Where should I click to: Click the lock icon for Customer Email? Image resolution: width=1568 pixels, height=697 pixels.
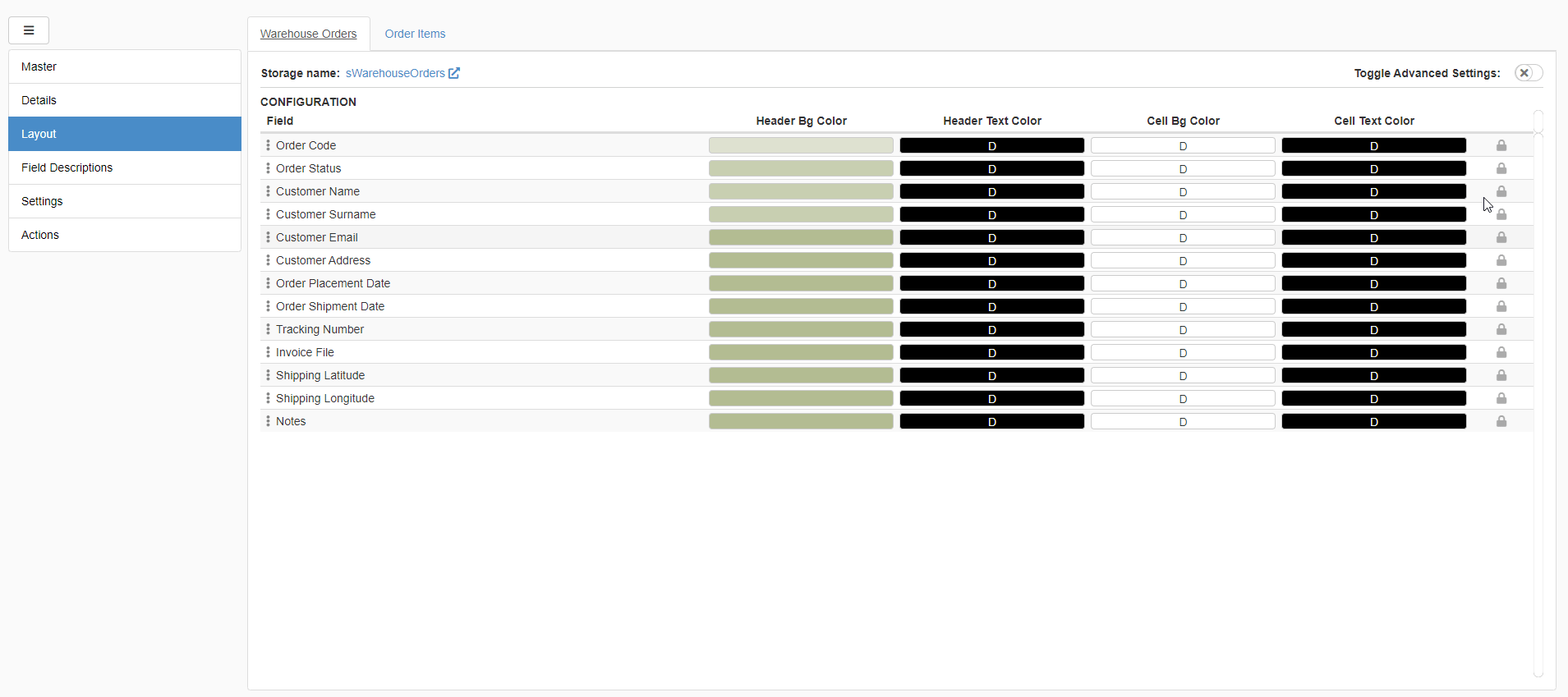1501,237
